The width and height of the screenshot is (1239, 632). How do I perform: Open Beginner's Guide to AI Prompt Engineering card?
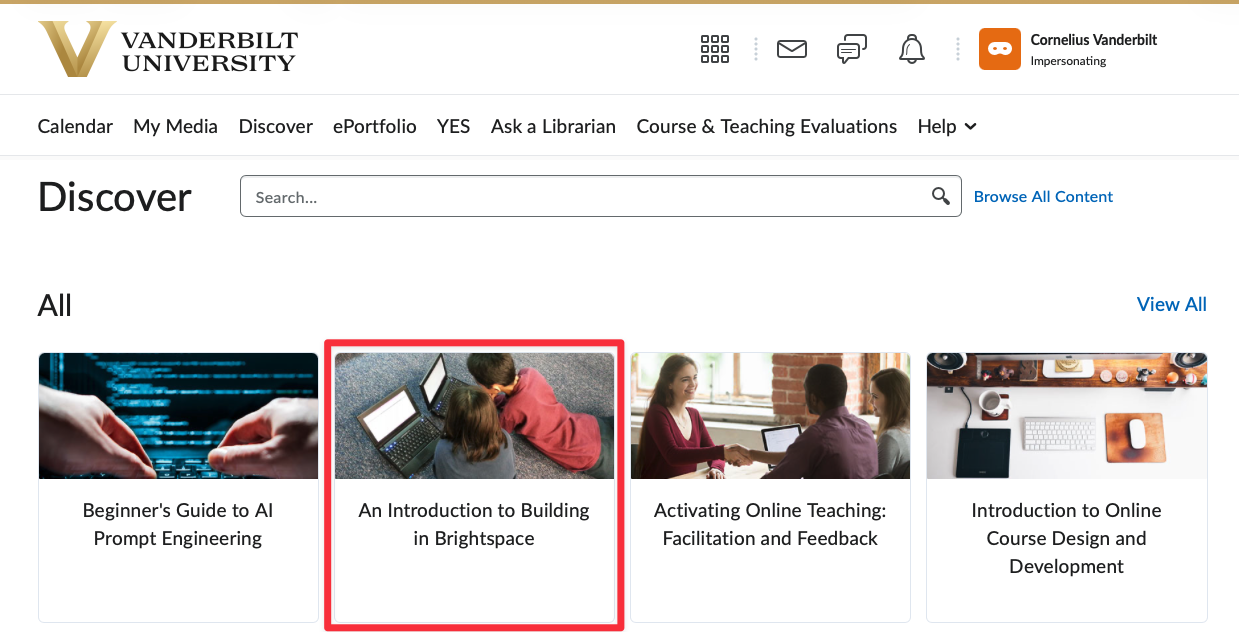pyautogui.click(x=178, y=524)
